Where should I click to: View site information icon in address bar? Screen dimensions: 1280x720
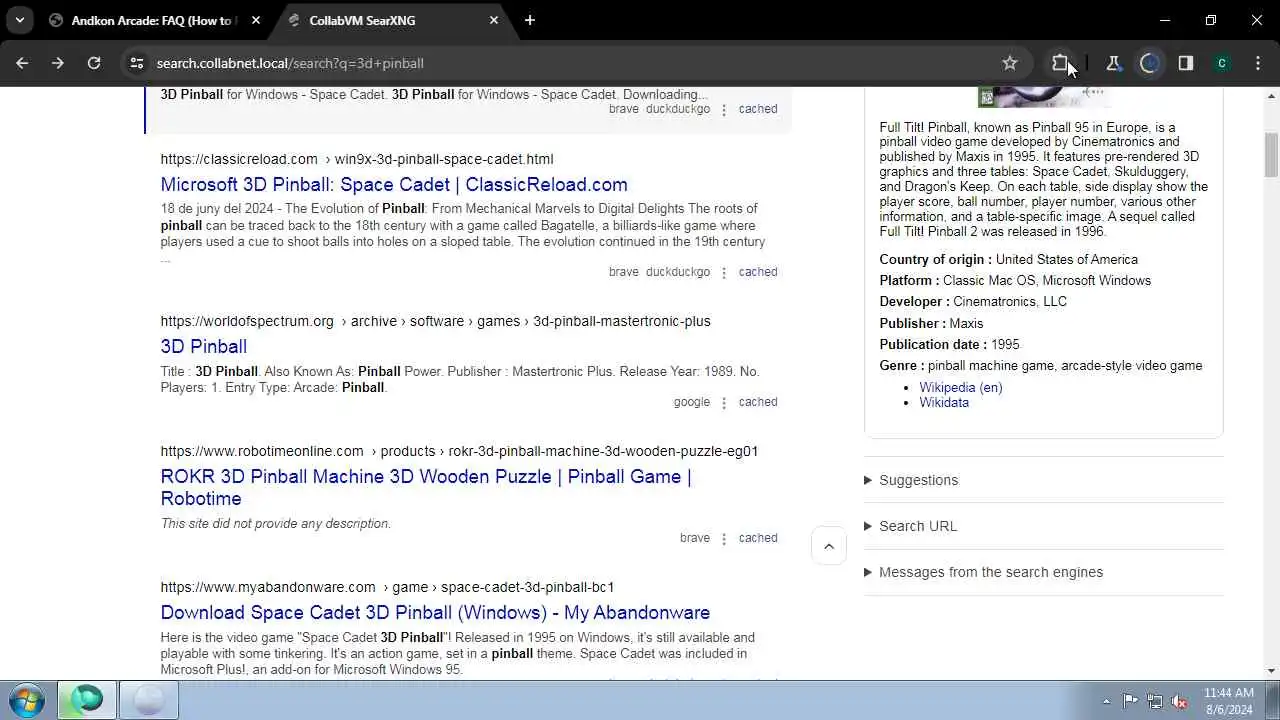(x=137, y=63)
